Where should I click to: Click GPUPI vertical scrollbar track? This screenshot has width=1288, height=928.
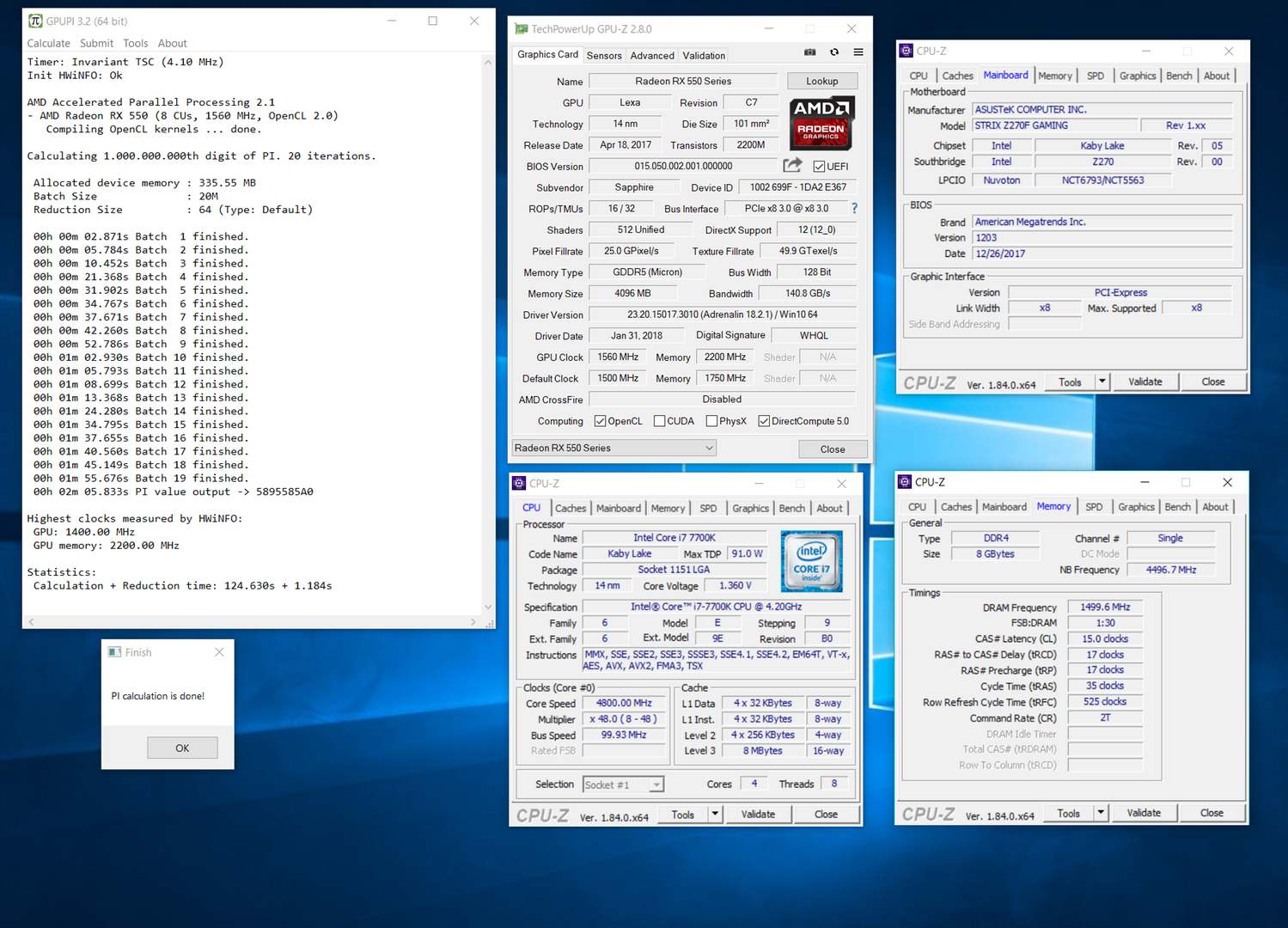(488, 334)
